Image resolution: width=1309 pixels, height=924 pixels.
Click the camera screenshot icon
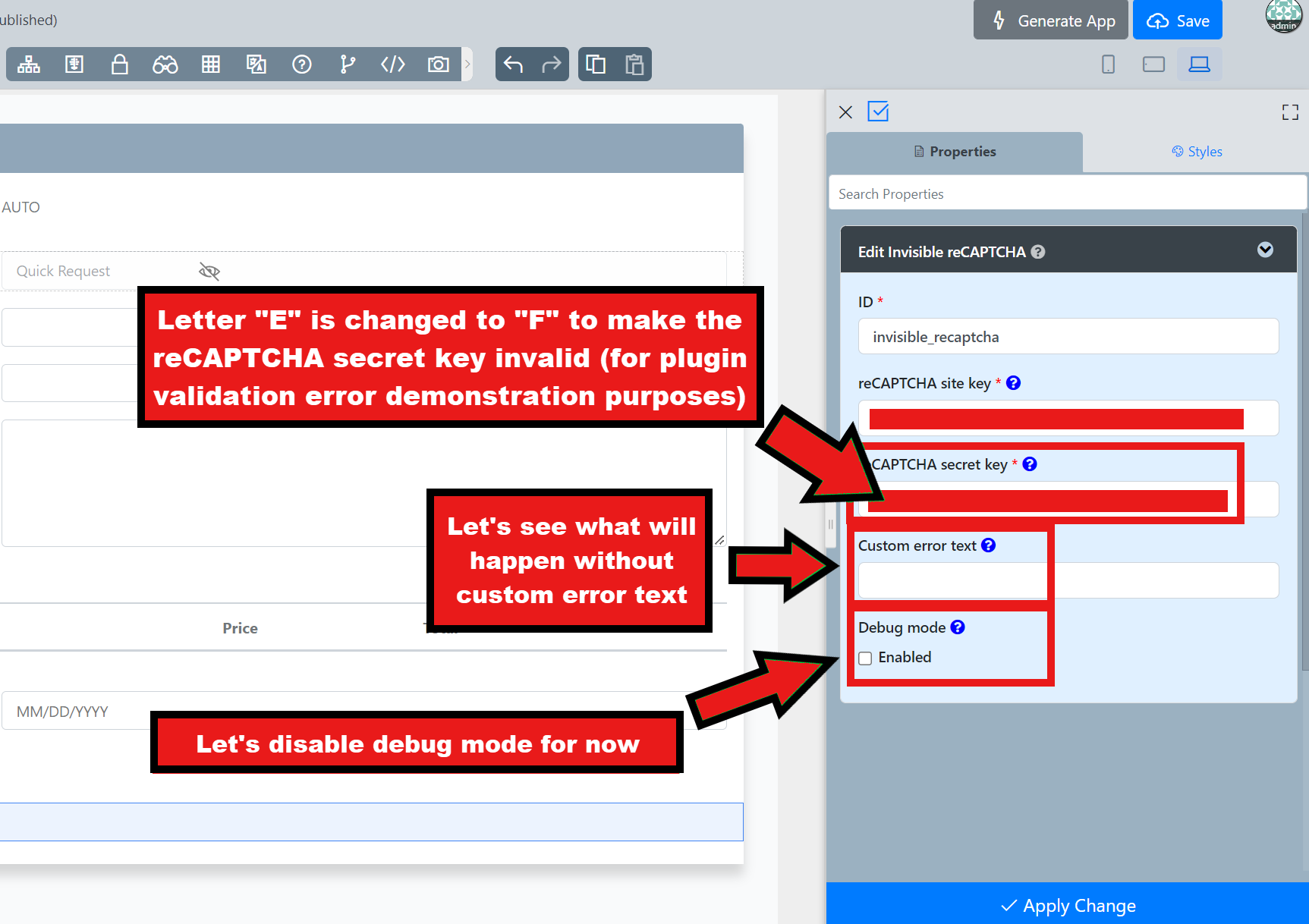439,64
